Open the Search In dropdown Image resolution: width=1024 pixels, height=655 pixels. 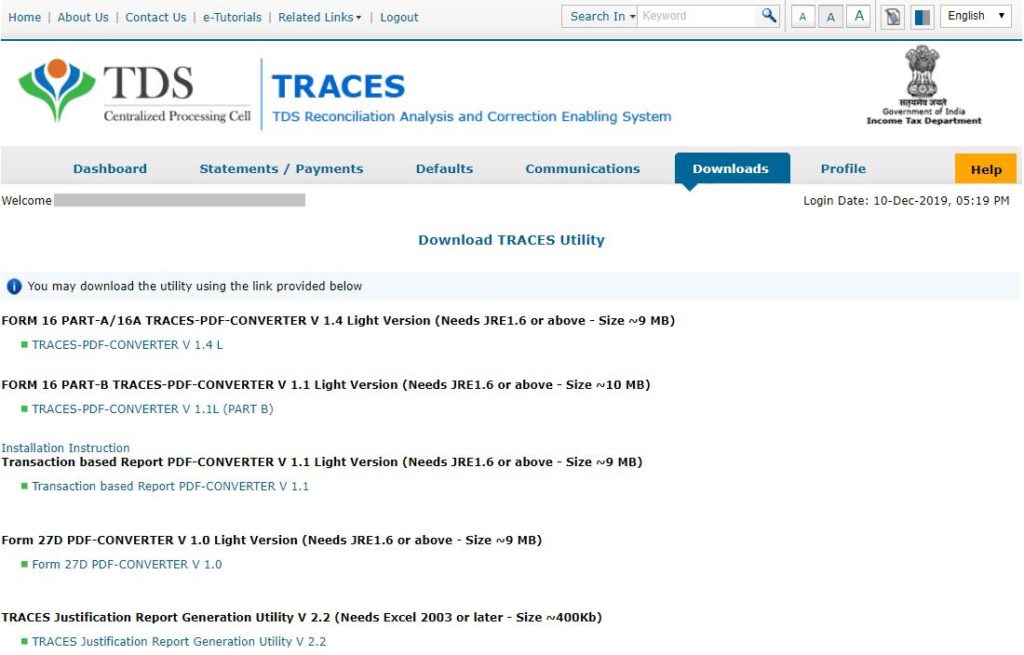click(x=598, y=16)
